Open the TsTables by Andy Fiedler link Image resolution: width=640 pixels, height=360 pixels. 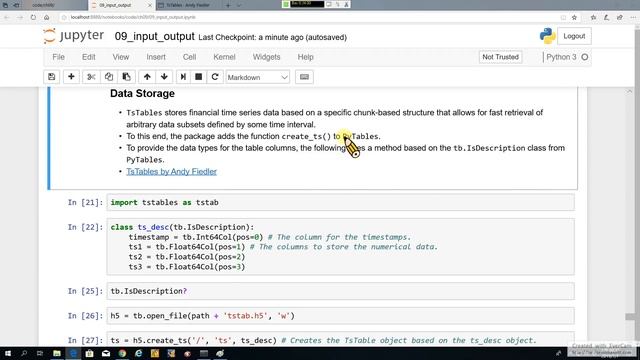tap(171, 171)
